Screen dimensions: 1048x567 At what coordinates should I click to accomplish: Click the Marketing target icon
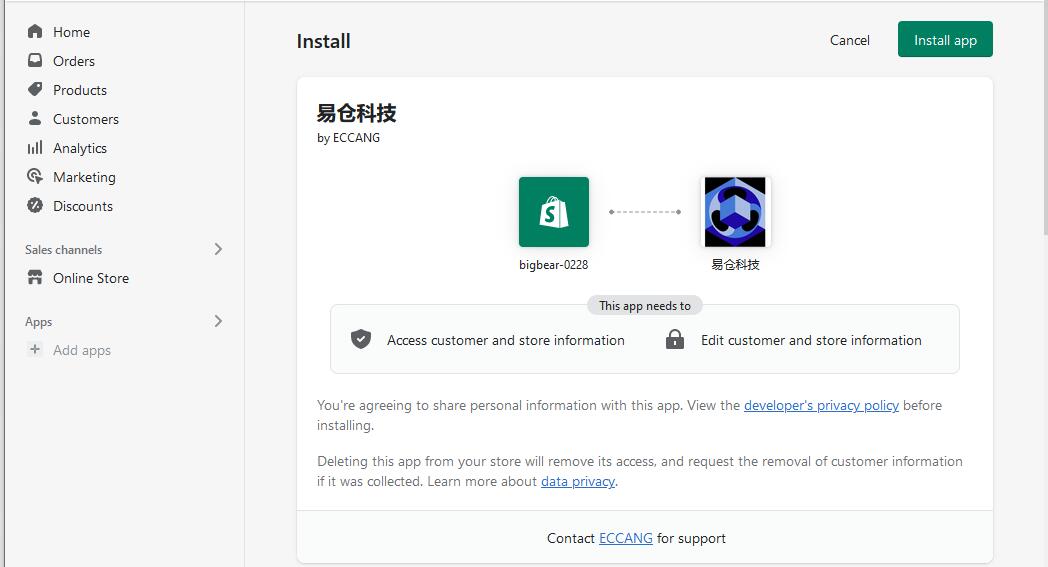35,176
